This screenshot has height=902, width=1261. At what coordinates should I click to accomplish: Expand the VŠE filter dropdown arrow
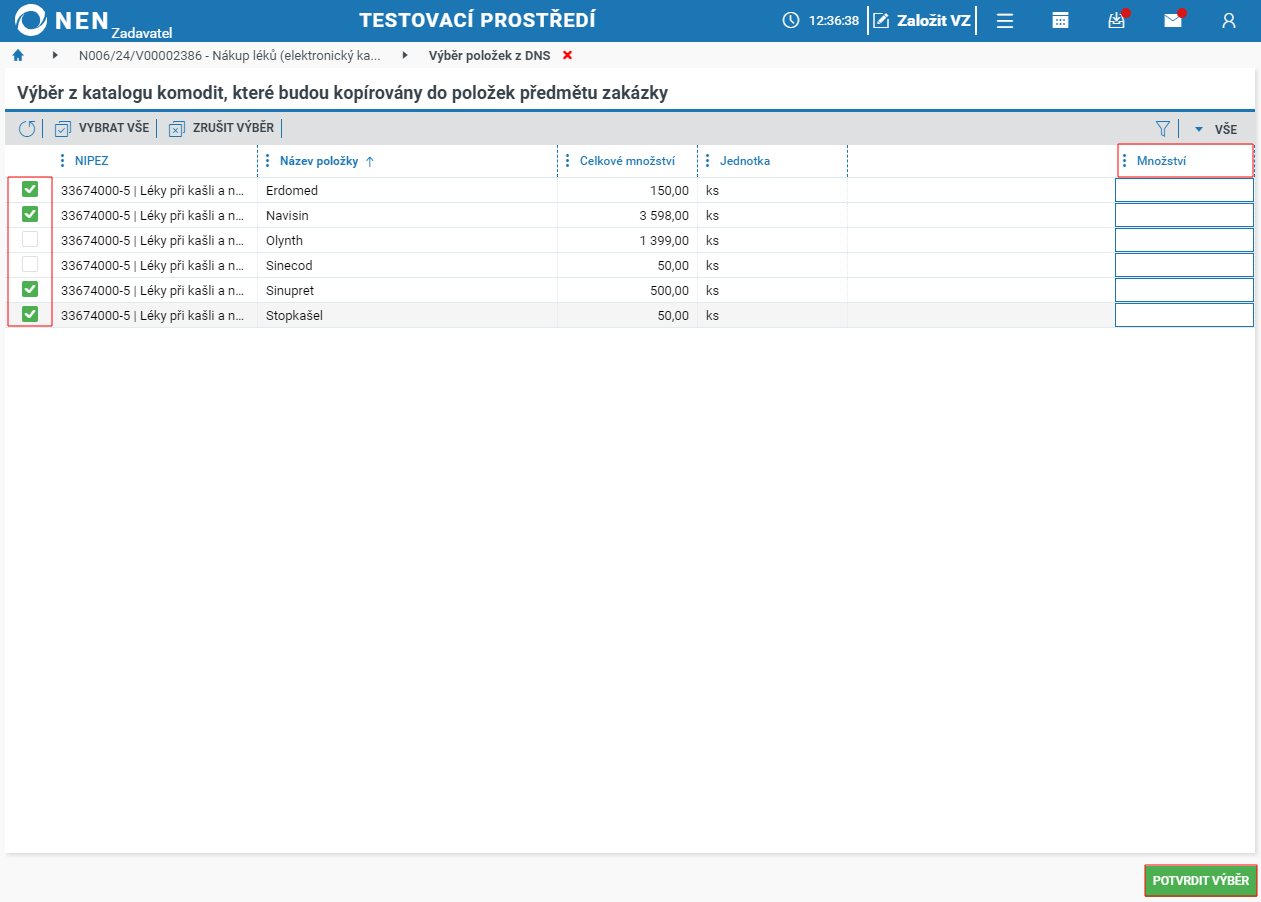tap(1199, 129)
